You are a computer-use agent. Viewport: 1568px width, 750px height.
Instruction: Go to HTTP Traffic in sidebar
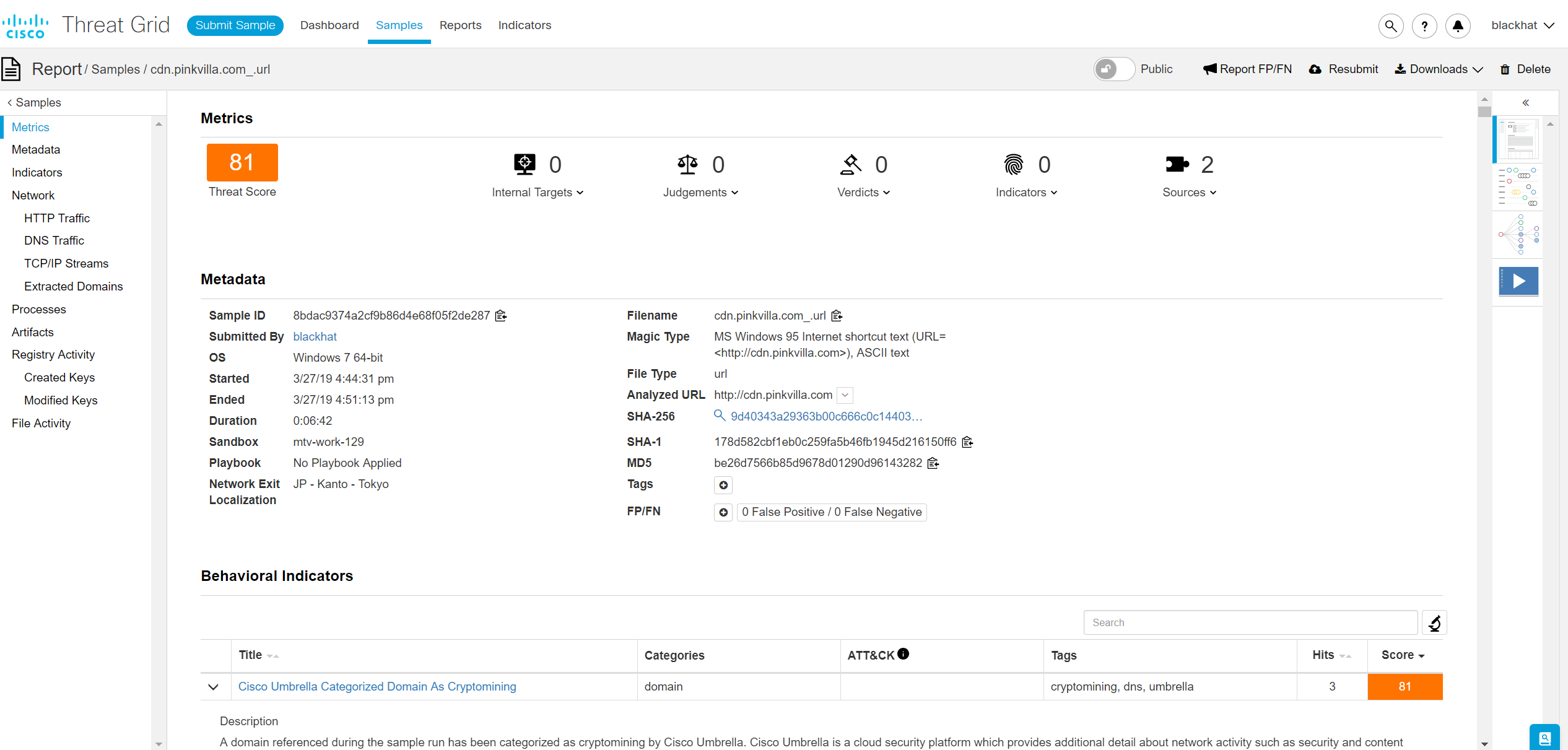click(x=57, y=218)
